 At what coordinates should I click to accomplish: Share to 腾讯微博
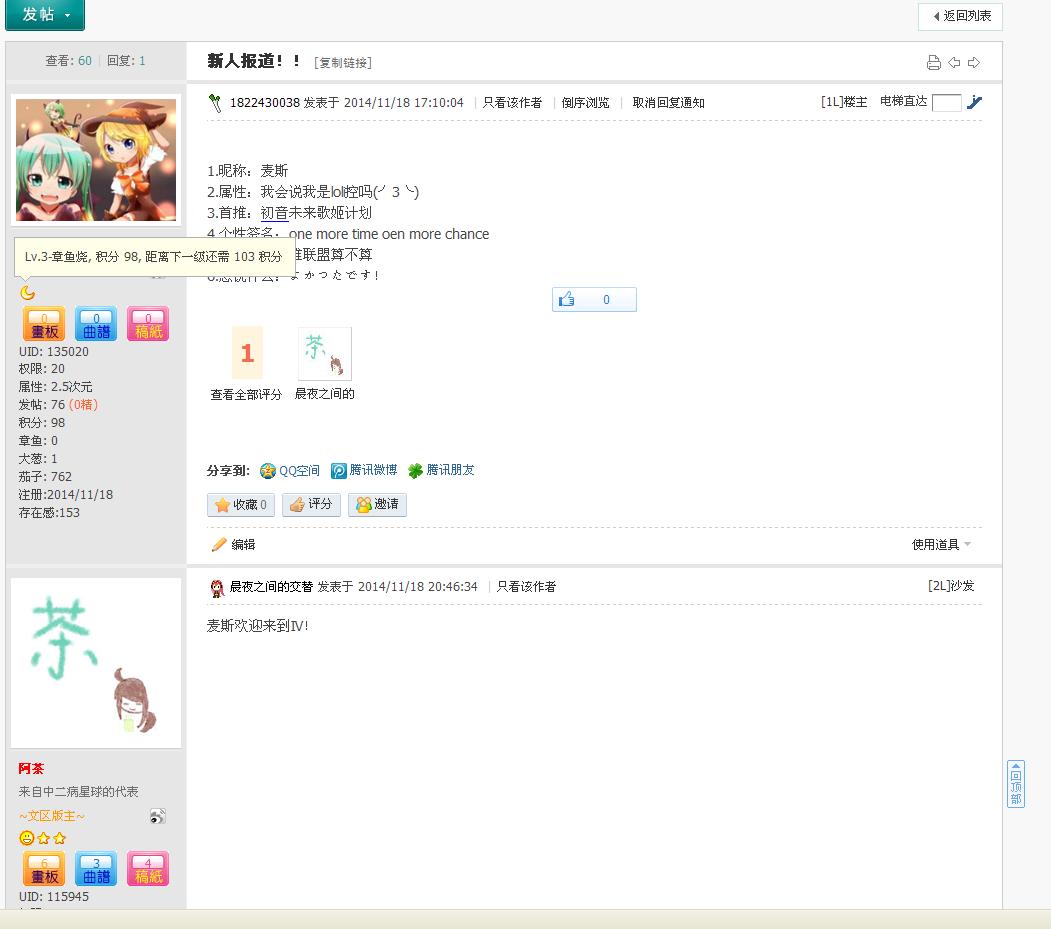click(364, 471)
